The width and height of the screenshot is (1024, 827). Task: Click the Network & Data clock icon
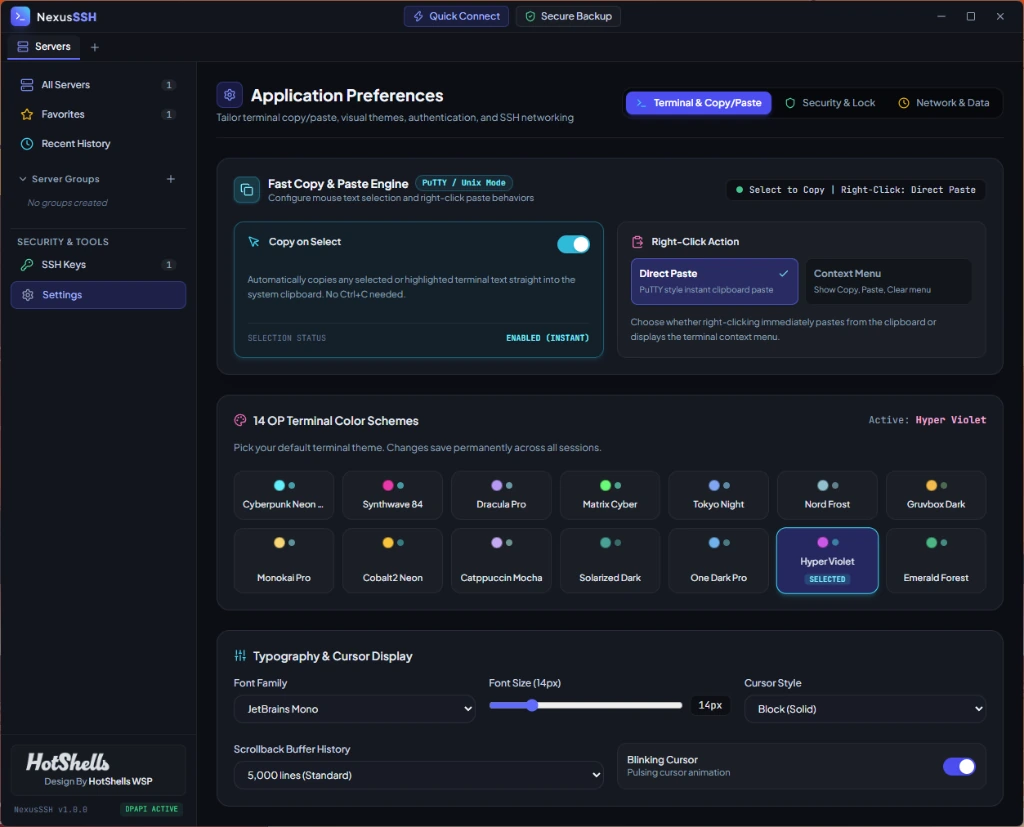point(904,103)
